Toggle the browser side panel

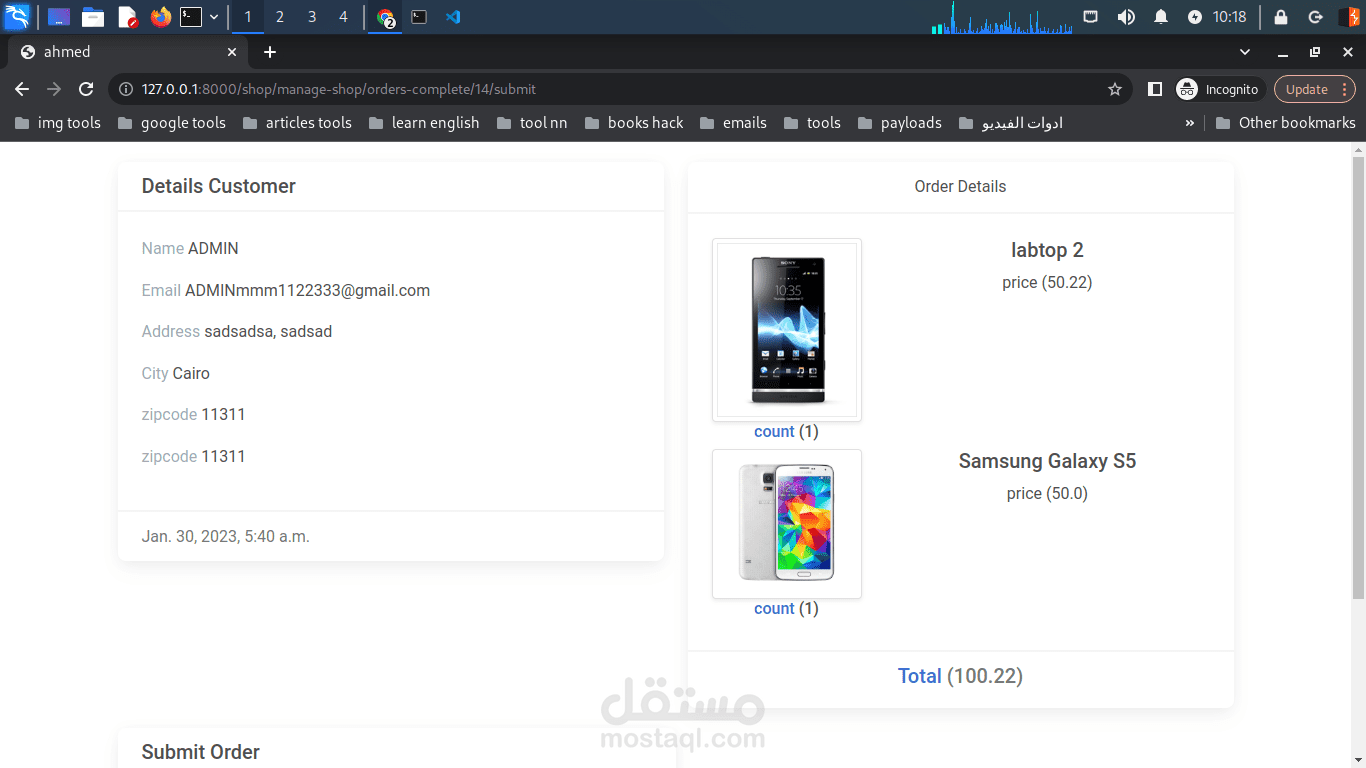1155,89
